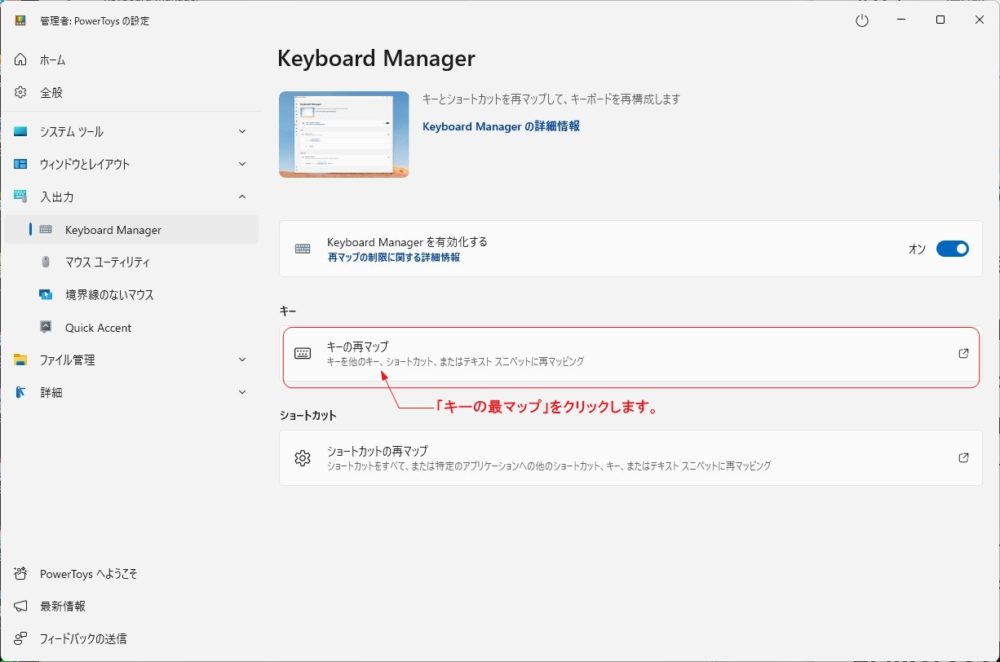Click the power icon in title bar

[862, 20]
